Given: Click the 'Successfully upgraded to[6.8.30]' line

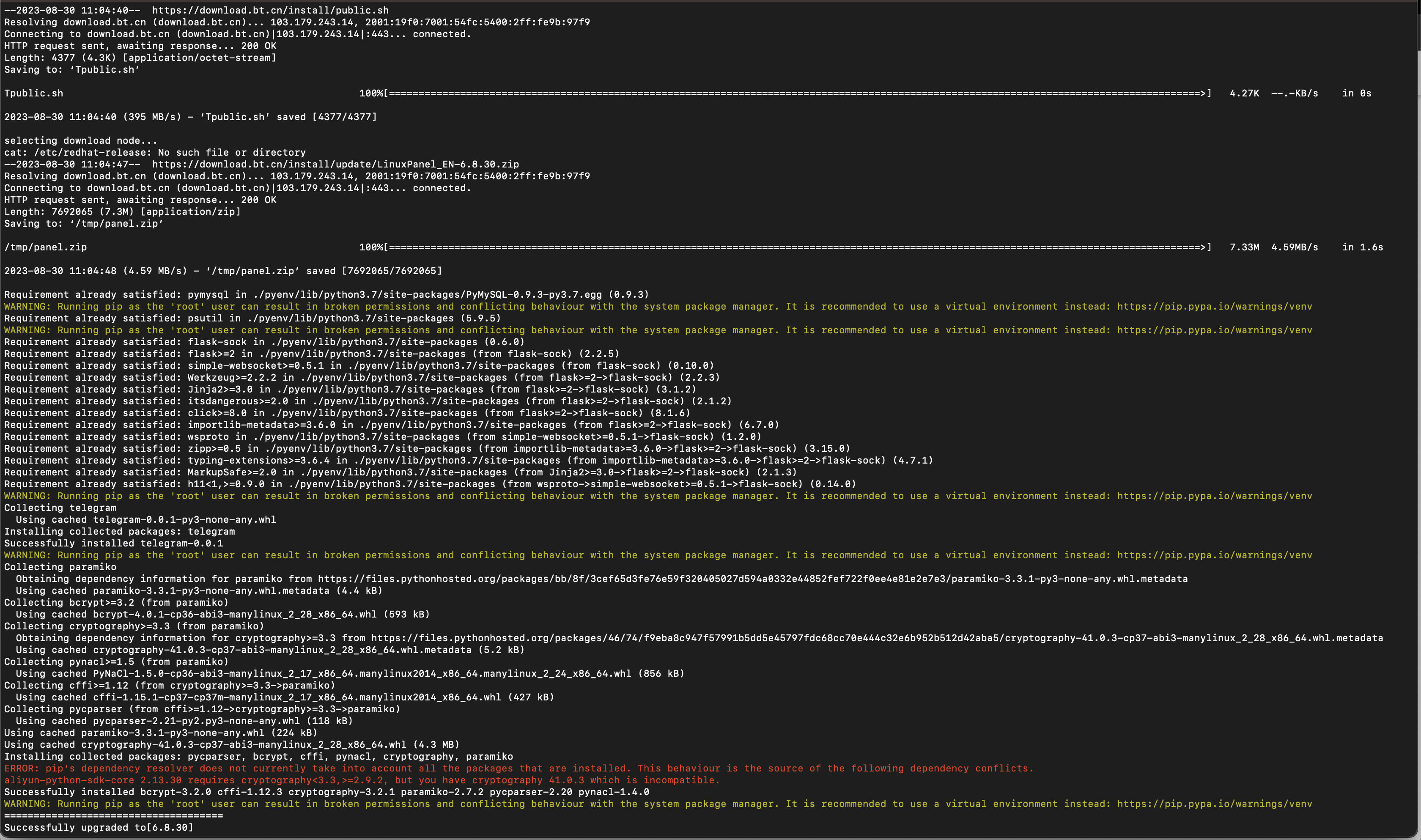Looking at the screenshot, I should (99, 828).
